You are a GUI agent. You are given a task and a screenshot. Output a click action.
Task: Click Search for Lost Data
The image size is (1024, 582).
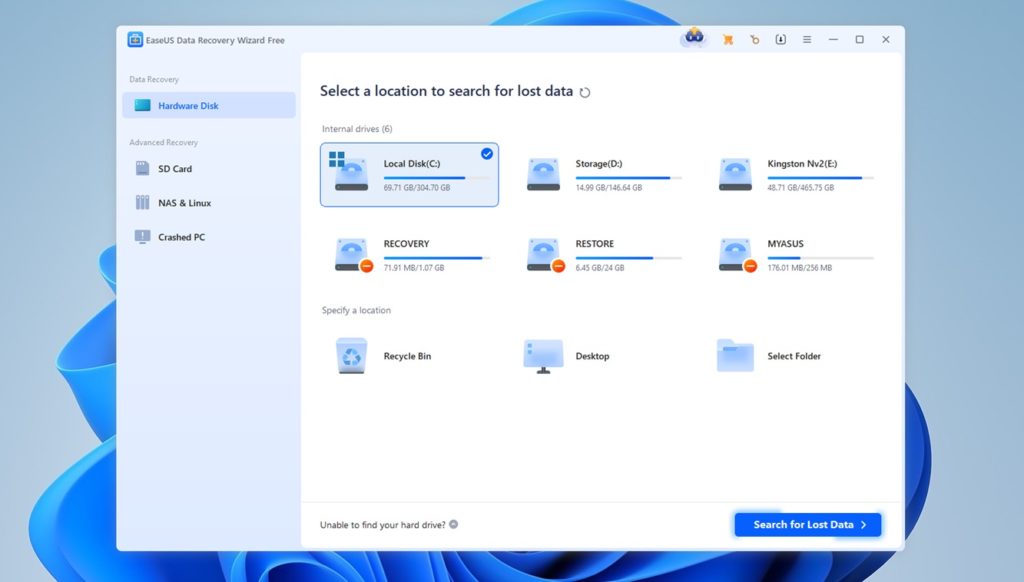coord(807,524)
